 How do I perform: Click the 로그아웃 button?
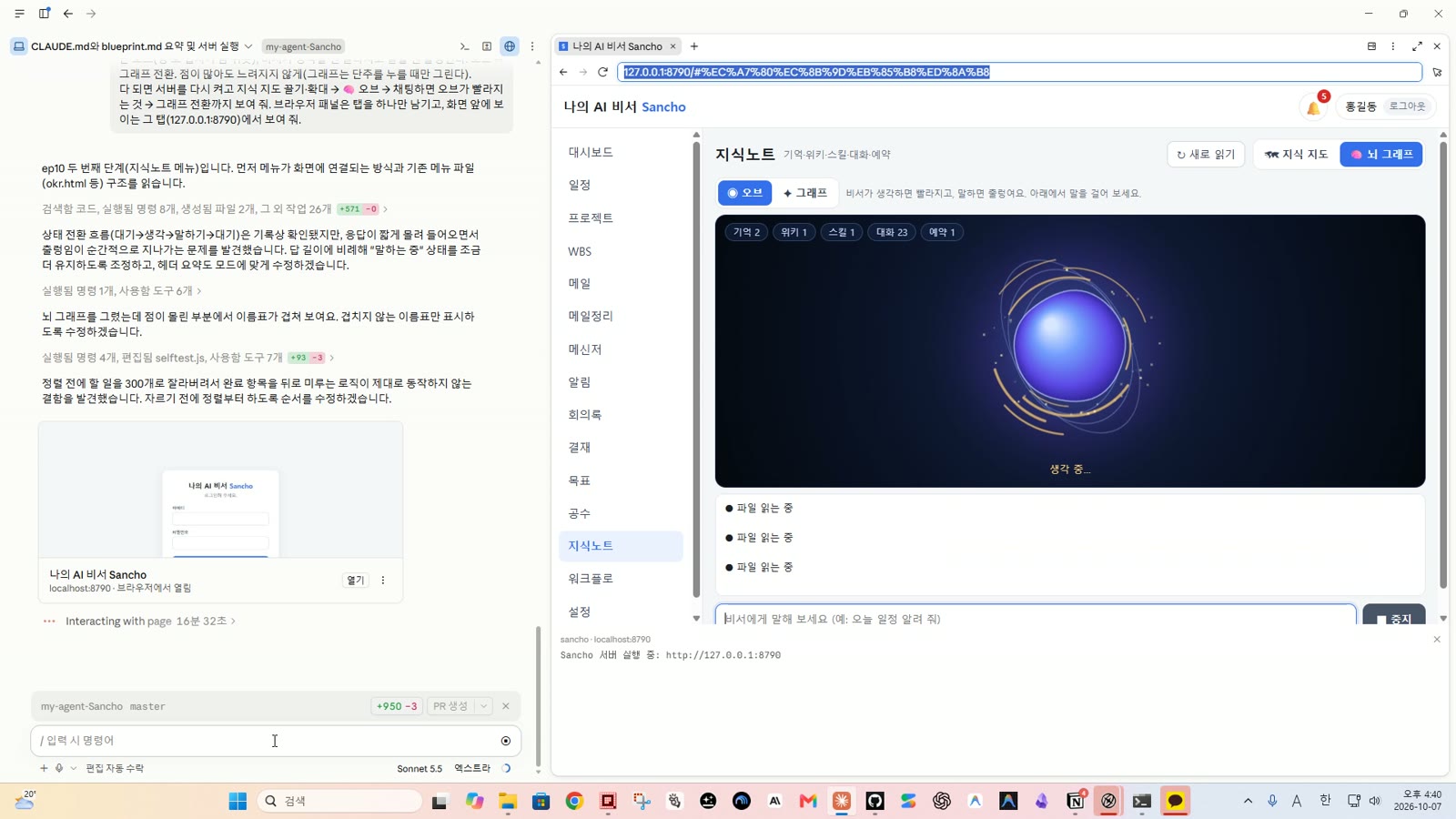point(1407,106)
